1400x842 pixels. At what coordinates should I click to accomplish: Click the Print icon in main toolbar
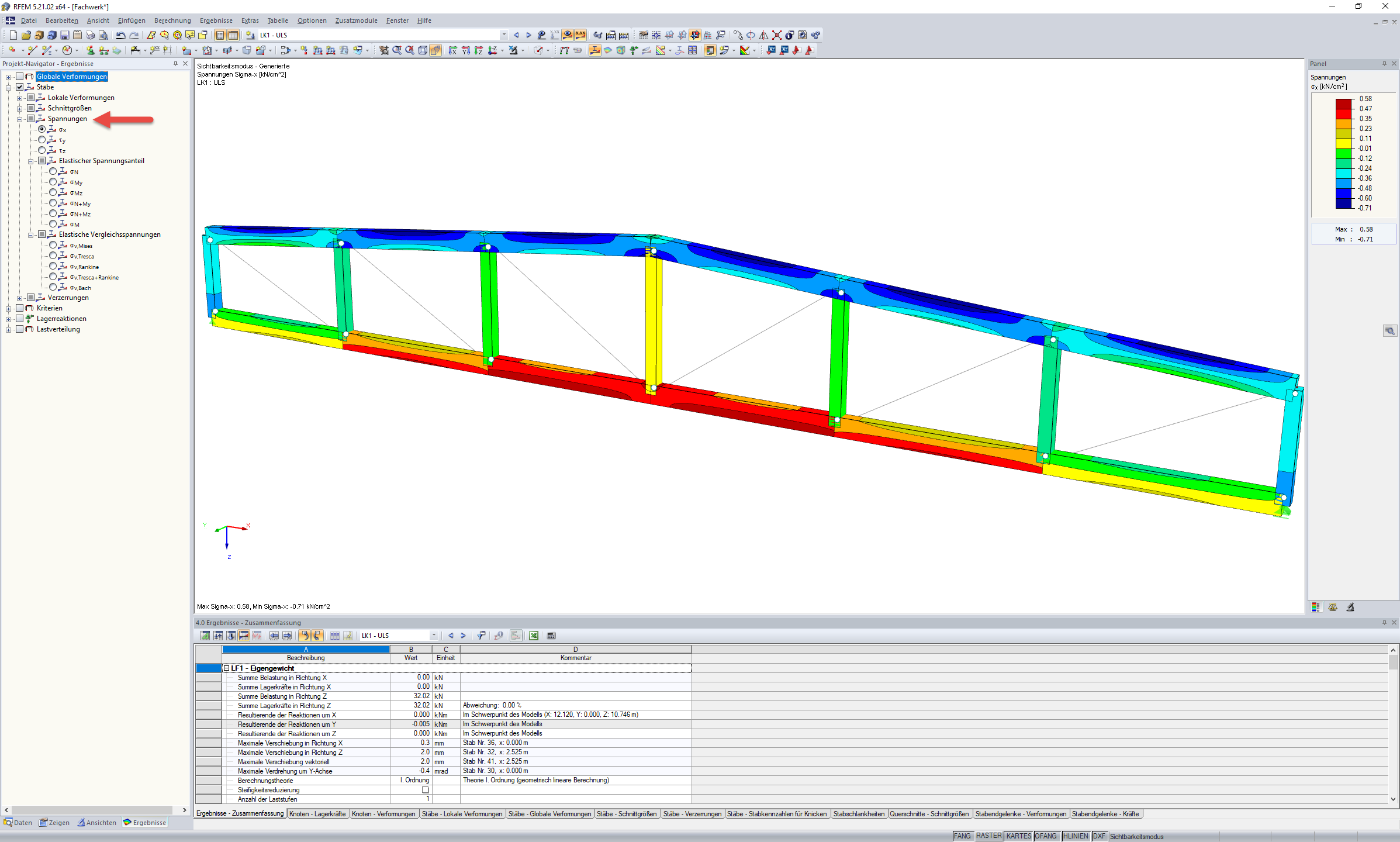coord(91,35)
